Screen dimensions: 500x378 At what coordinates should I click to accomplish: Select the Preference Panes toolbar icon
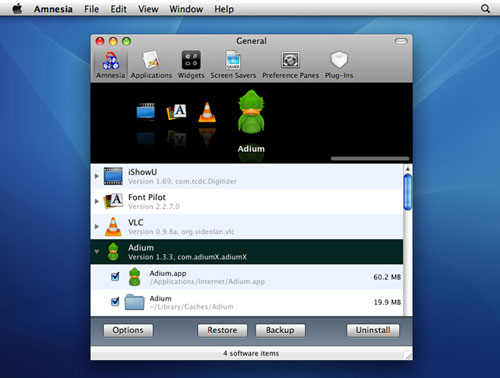coord(290,65)
